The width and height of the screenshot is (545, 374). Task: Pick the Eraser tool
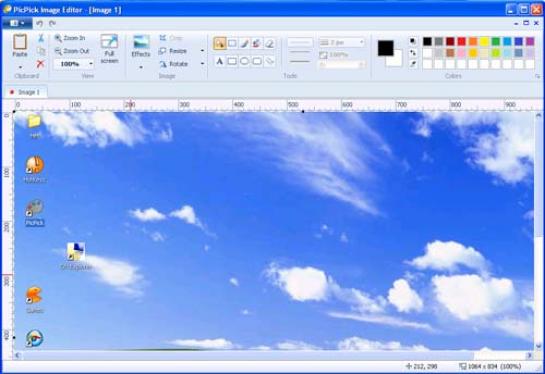(x=269, y=43)
